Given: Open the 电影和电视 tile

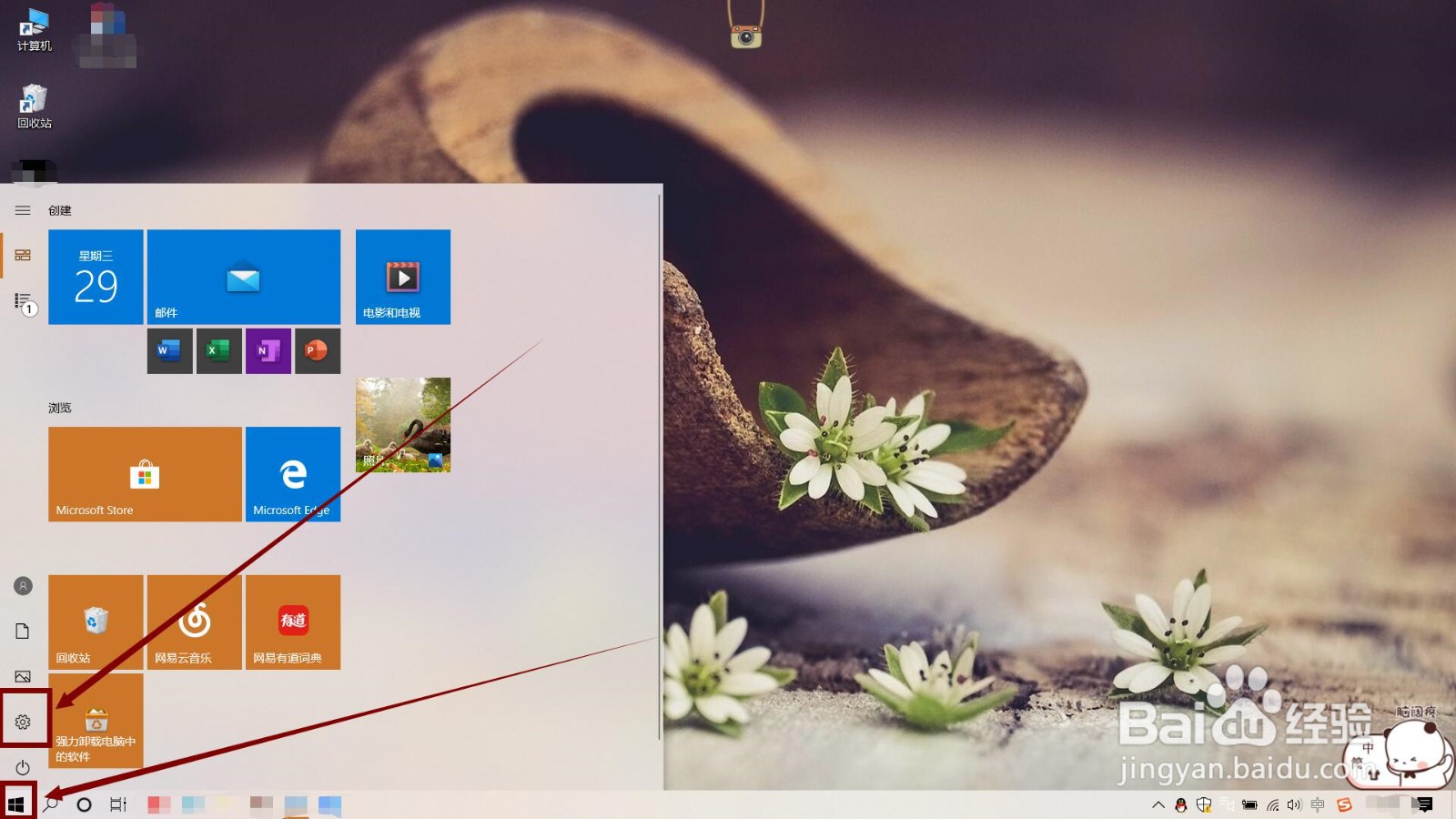Looking at the screenshot, I should [x=403, y=277].
